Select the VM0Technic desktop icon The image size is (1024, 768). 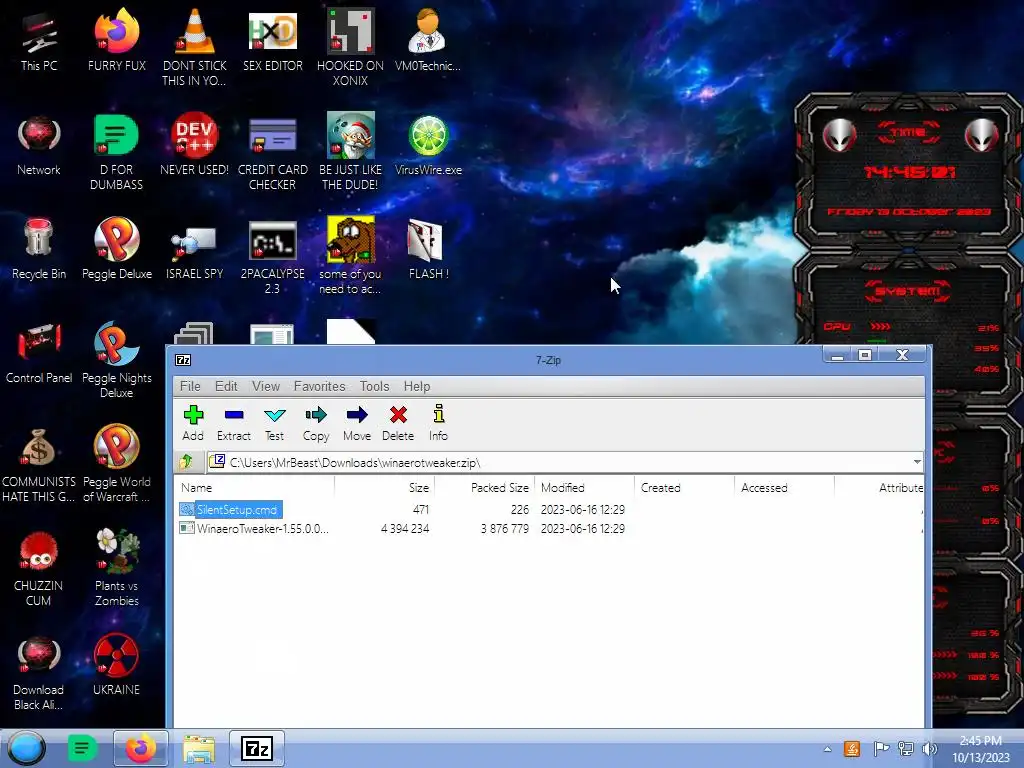428,40
